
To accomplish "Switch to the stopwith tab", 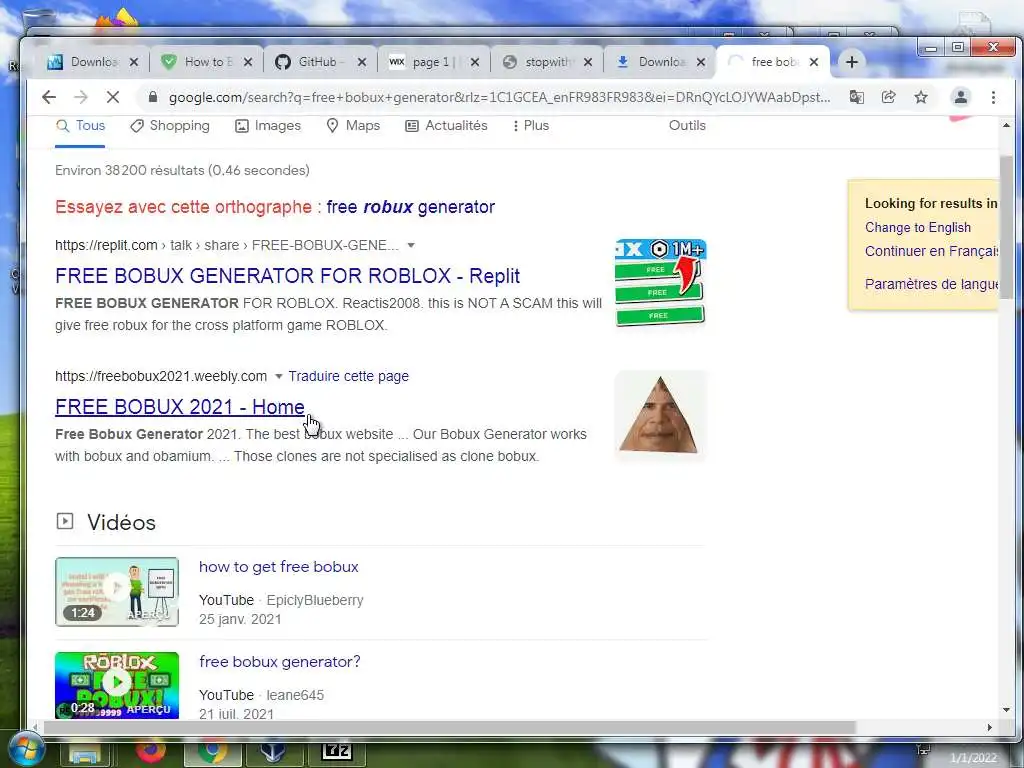I will [546, 62].
